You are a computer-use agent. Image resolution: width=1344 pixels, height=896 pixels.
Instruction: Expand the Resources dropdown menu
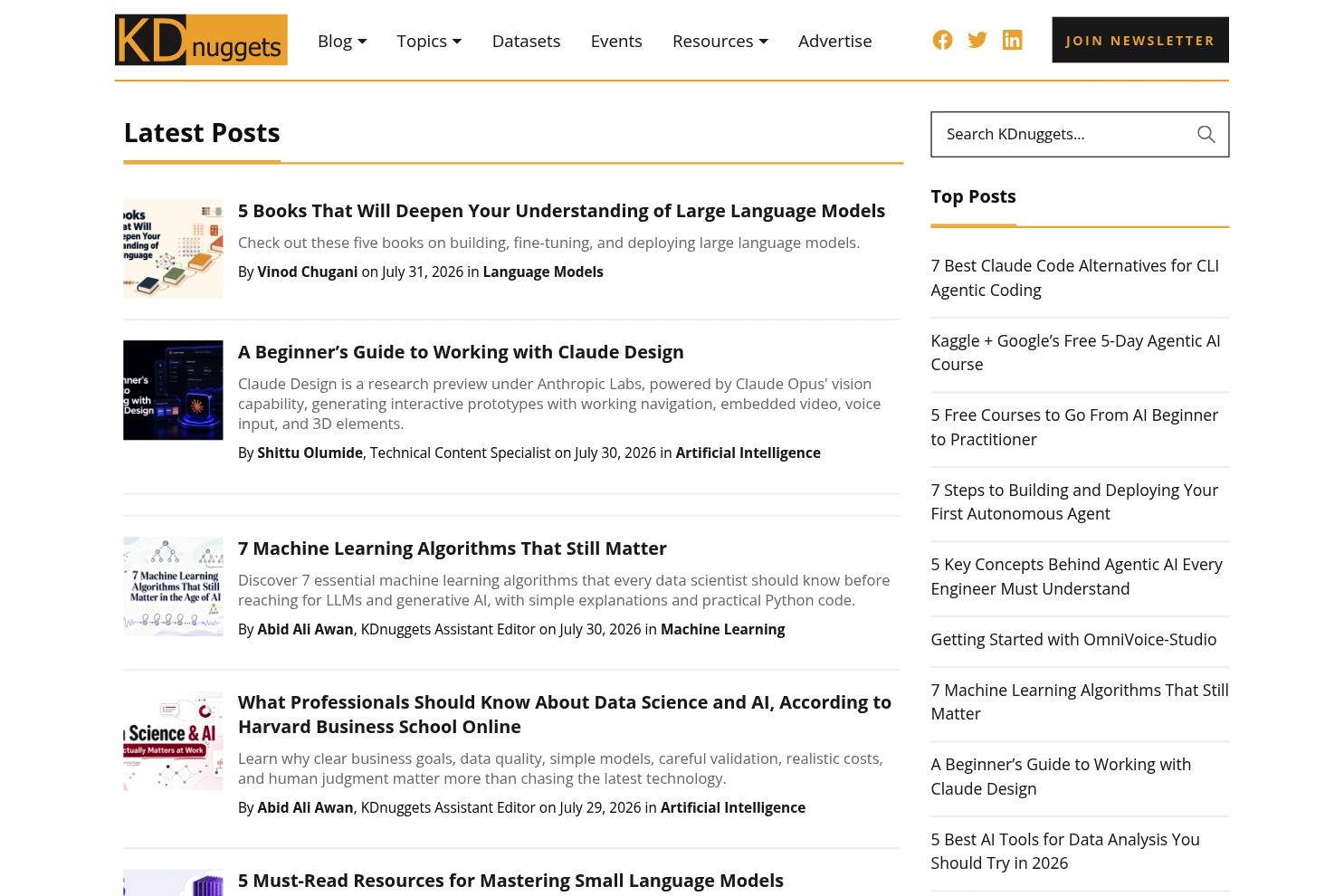720,41
